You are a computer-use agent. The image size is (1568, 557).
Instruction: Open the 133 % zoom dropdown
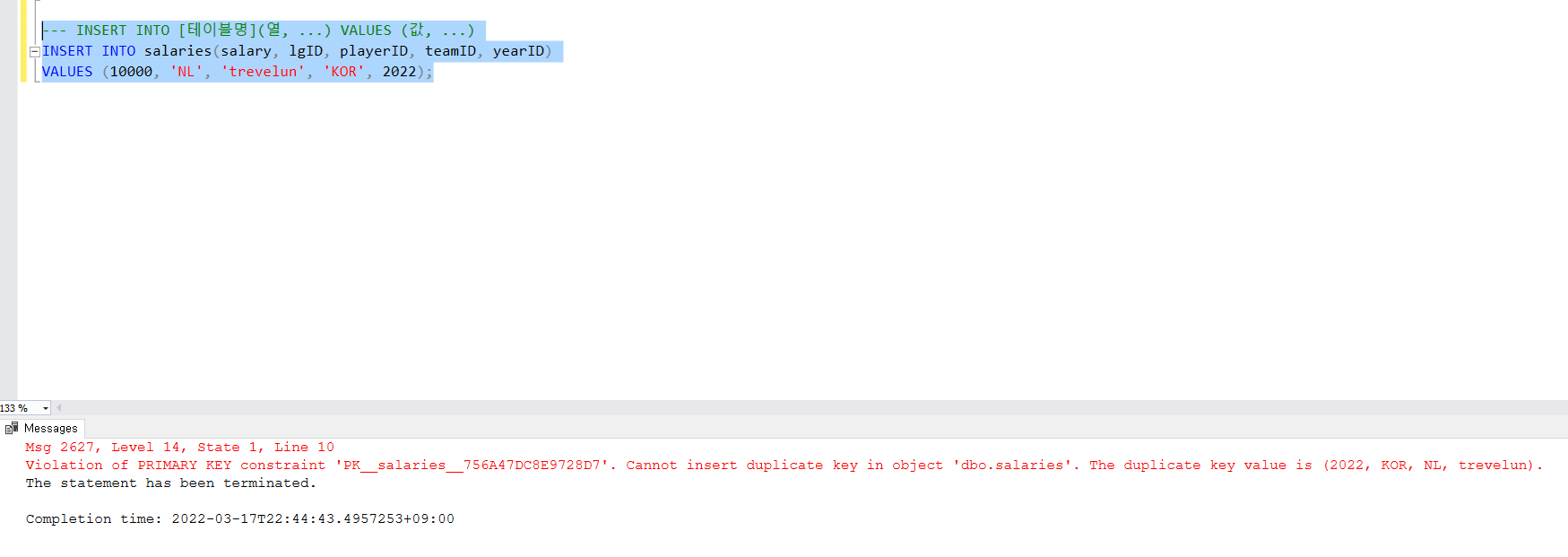(46, 408)
